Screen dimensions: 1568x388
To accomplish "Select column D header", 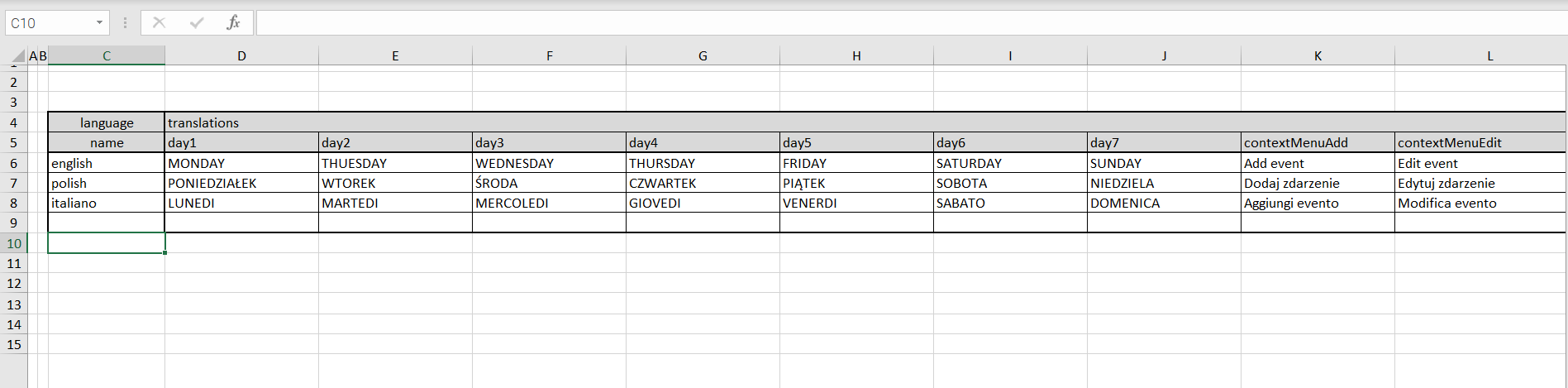I will pos(241,56).
